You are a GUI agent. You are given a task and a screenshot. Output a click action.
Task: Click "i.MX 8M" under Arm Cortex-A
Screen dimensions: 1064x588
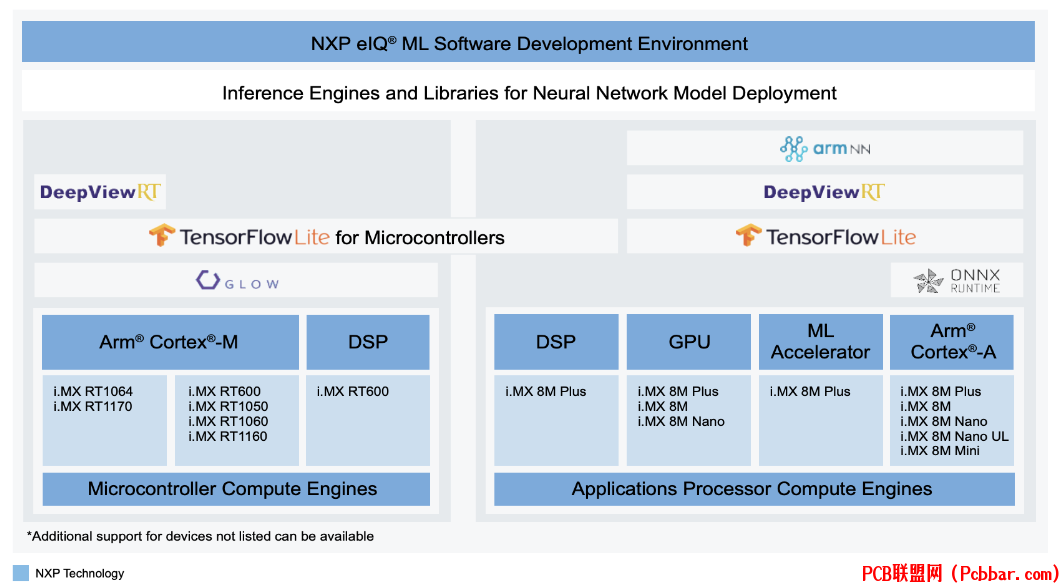click(x=926, y=406)
